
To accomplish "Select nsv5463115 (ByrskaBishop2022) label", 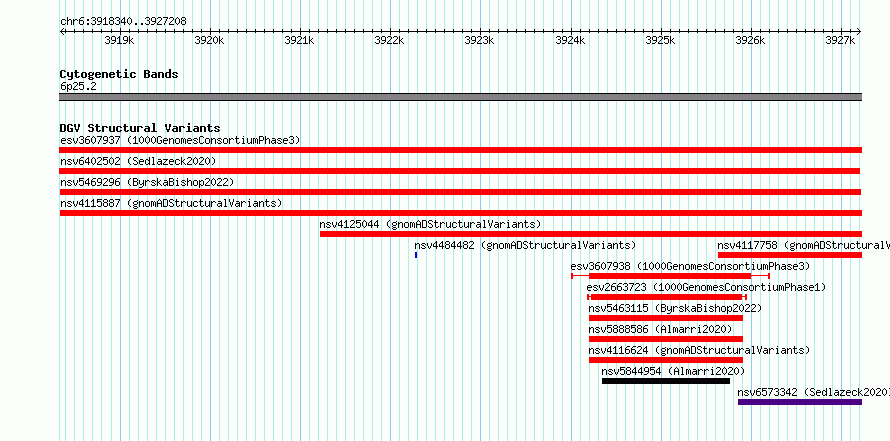I will (x=675, y=308).
